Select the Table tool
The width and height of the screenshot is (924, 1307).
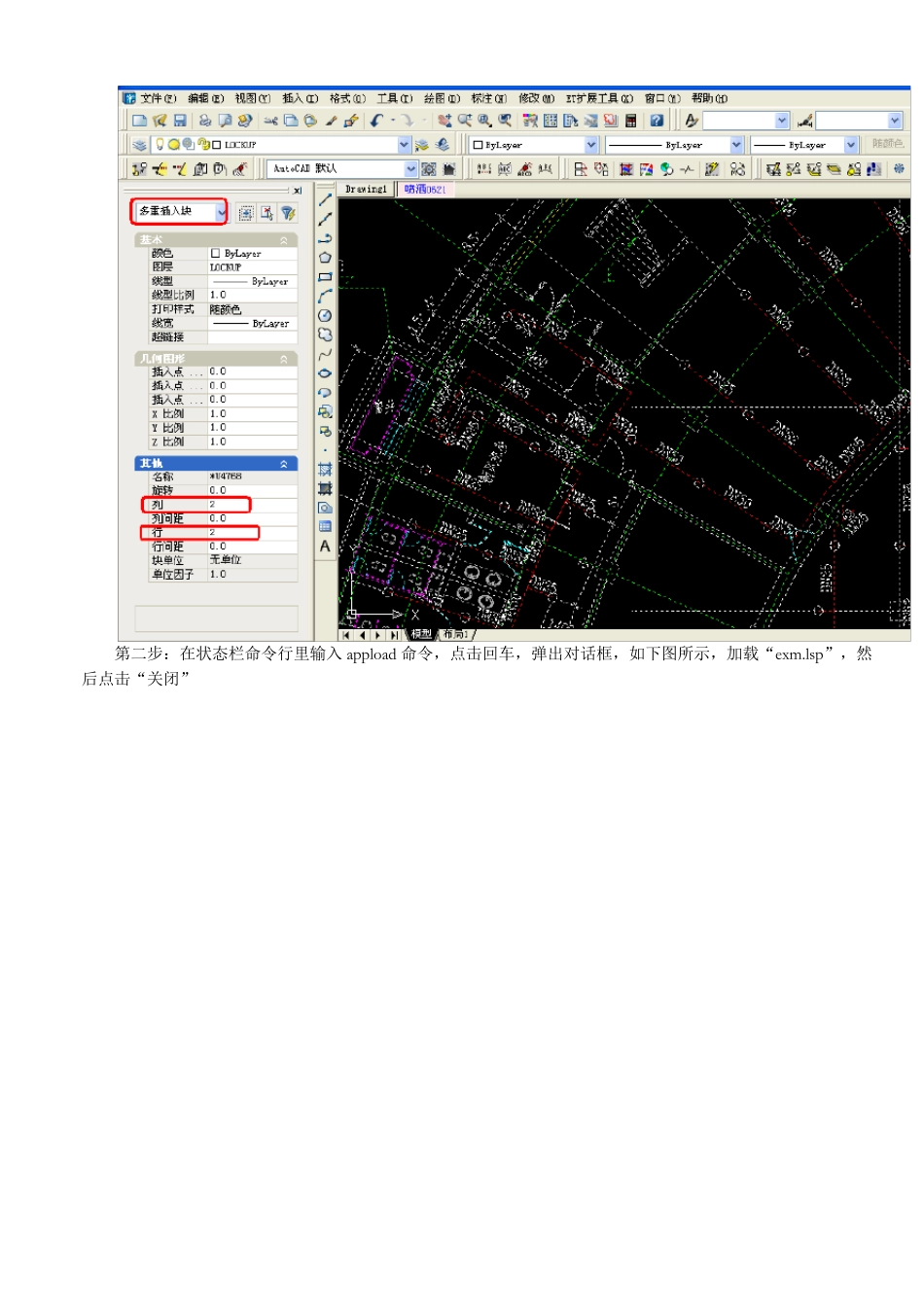coord(325,526)
